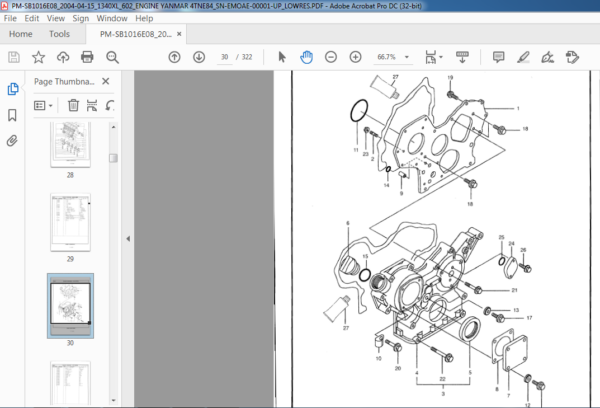Select the Highlight text pen tool
The height and width of the screenshot is (408, 600).
[523, 57]
